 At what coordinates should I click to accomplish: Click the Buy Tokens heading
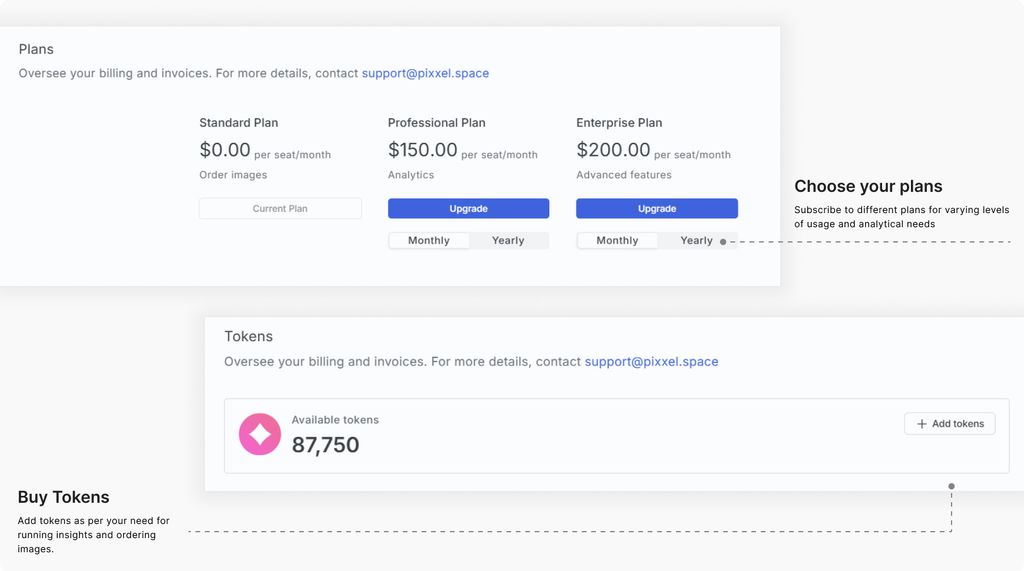tap(63, 497)
